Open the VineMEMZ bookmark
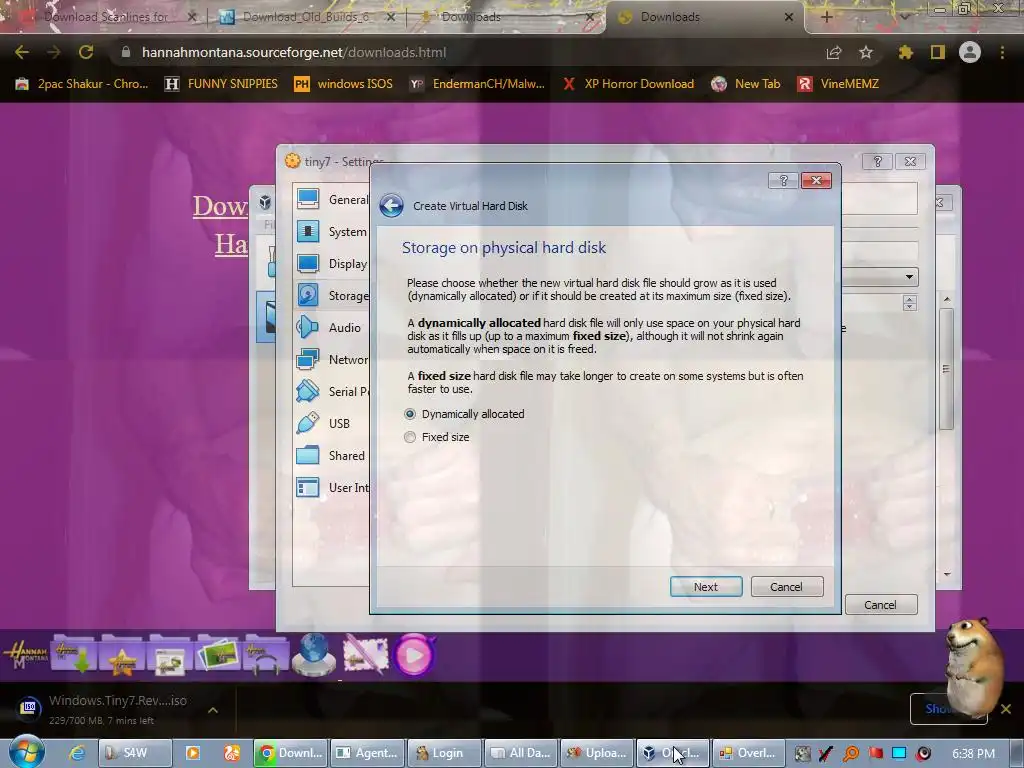This screenshot has height=768, width=1024. (839, 84)
